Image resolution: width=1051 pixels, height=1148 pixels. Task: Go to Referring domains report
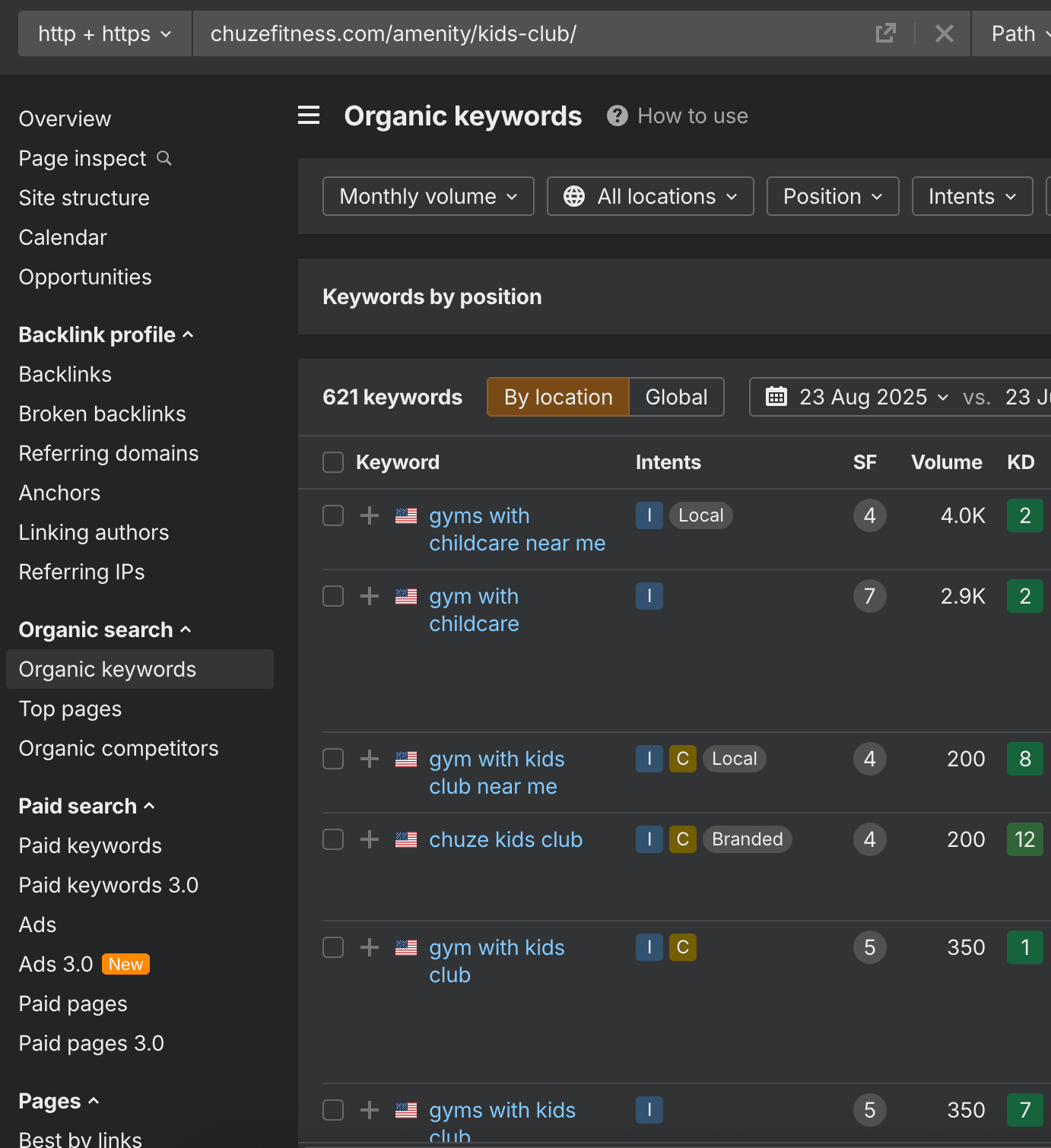[x=109, y=453]
